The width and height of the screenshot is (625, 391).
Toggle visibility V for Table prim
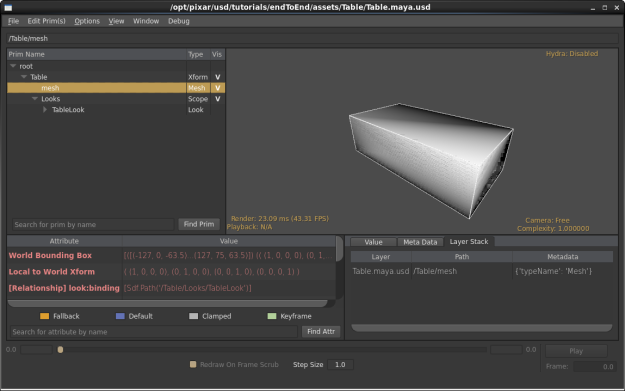[x=217, y=77]
